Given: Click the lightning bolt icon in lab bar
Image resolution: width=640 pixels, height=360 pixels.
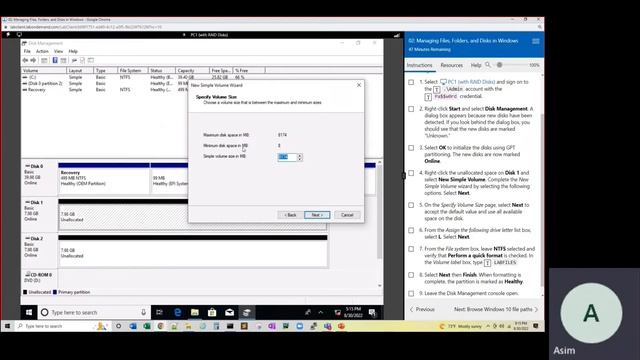Looking at the screenshot, I should point(8,35).
